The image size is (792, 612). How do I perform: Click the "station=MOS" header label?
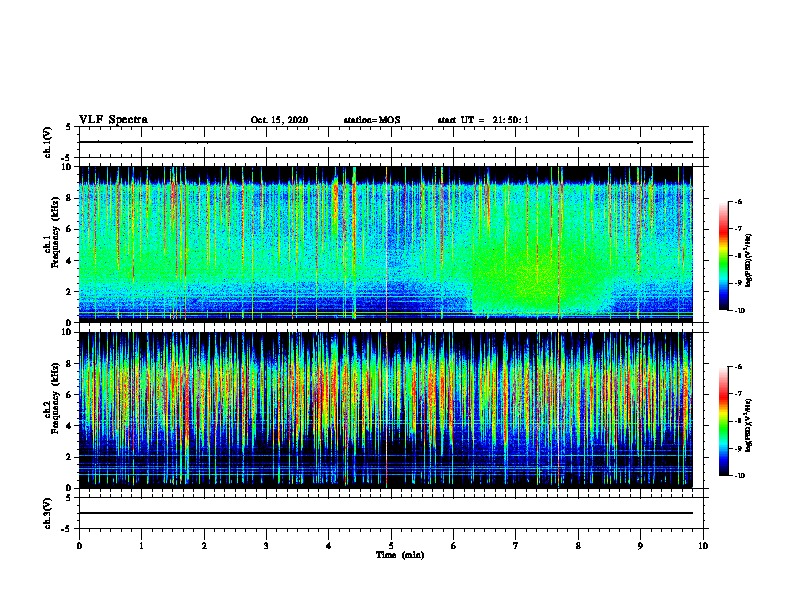(x=372, y=120)
